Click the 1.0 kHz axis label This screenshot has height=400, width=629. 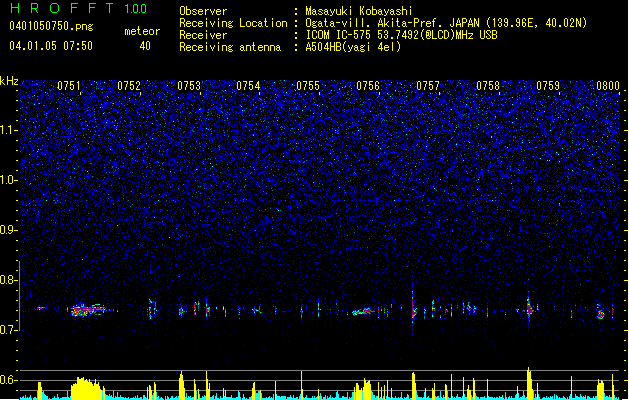9,180
